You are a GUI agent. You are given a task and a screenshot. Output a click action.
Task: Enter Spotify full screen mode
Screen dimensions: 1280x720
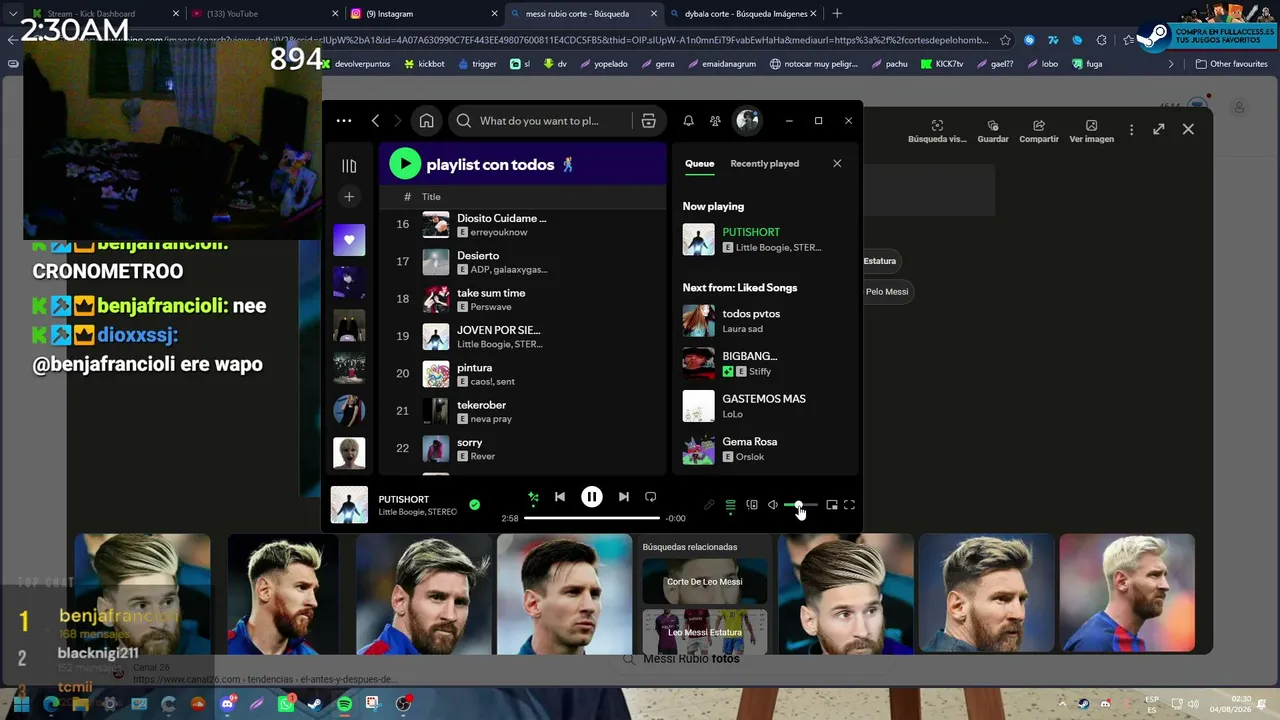pos(849,505)
